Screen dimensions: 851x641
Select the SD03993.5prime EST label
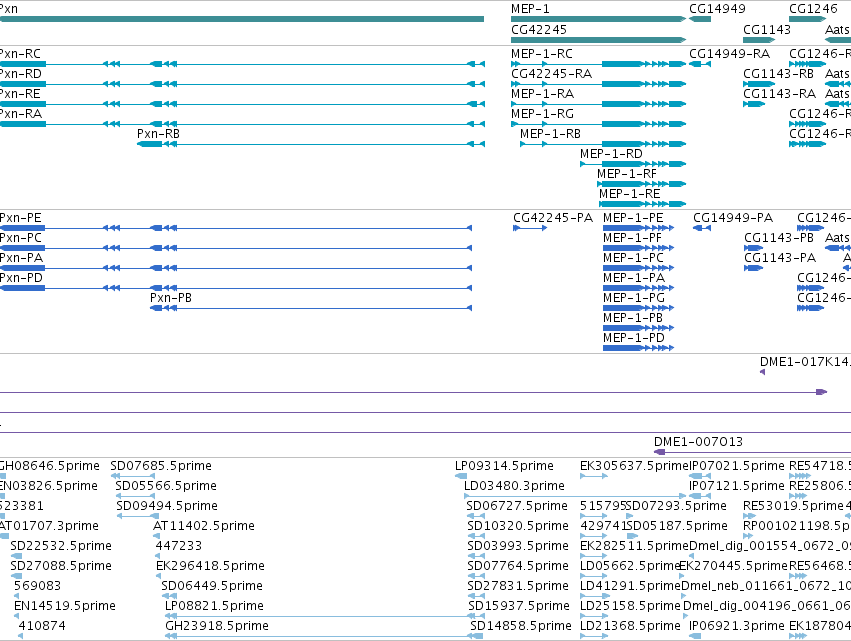[x=518, y=546]
